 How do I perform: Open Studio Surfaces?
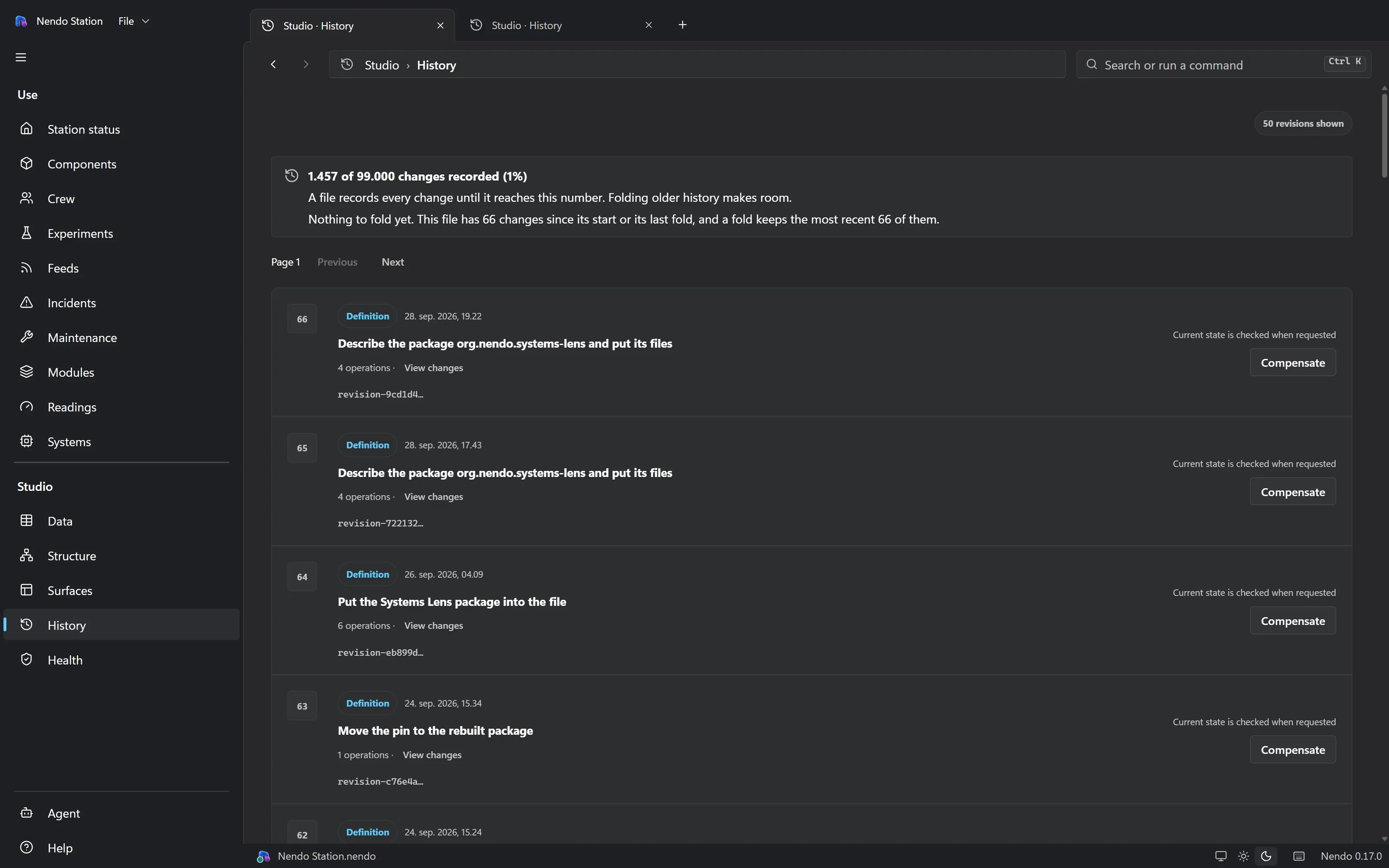[x=121, y=591]
